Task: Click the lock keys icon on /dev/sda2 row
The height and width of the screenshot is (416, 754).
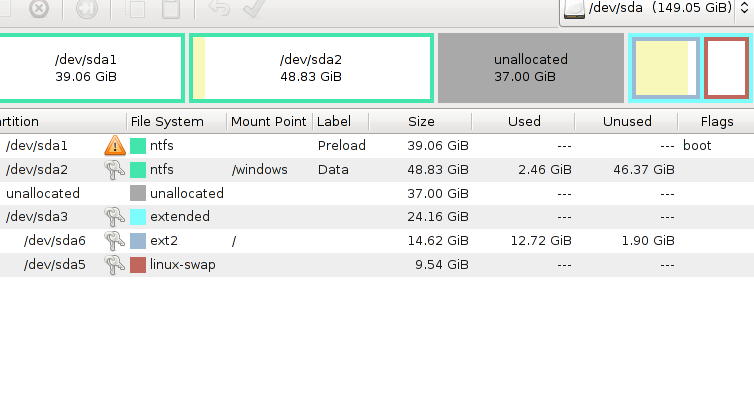Action: pyautogui.click(x=114, y=170)
